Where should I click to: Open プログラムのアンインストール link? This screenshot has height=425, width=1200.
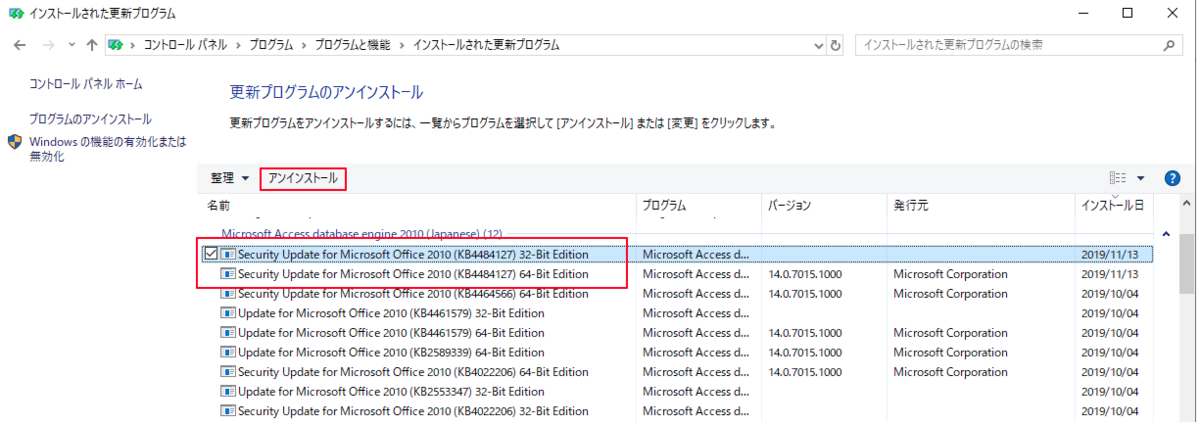tap(90, 119)
